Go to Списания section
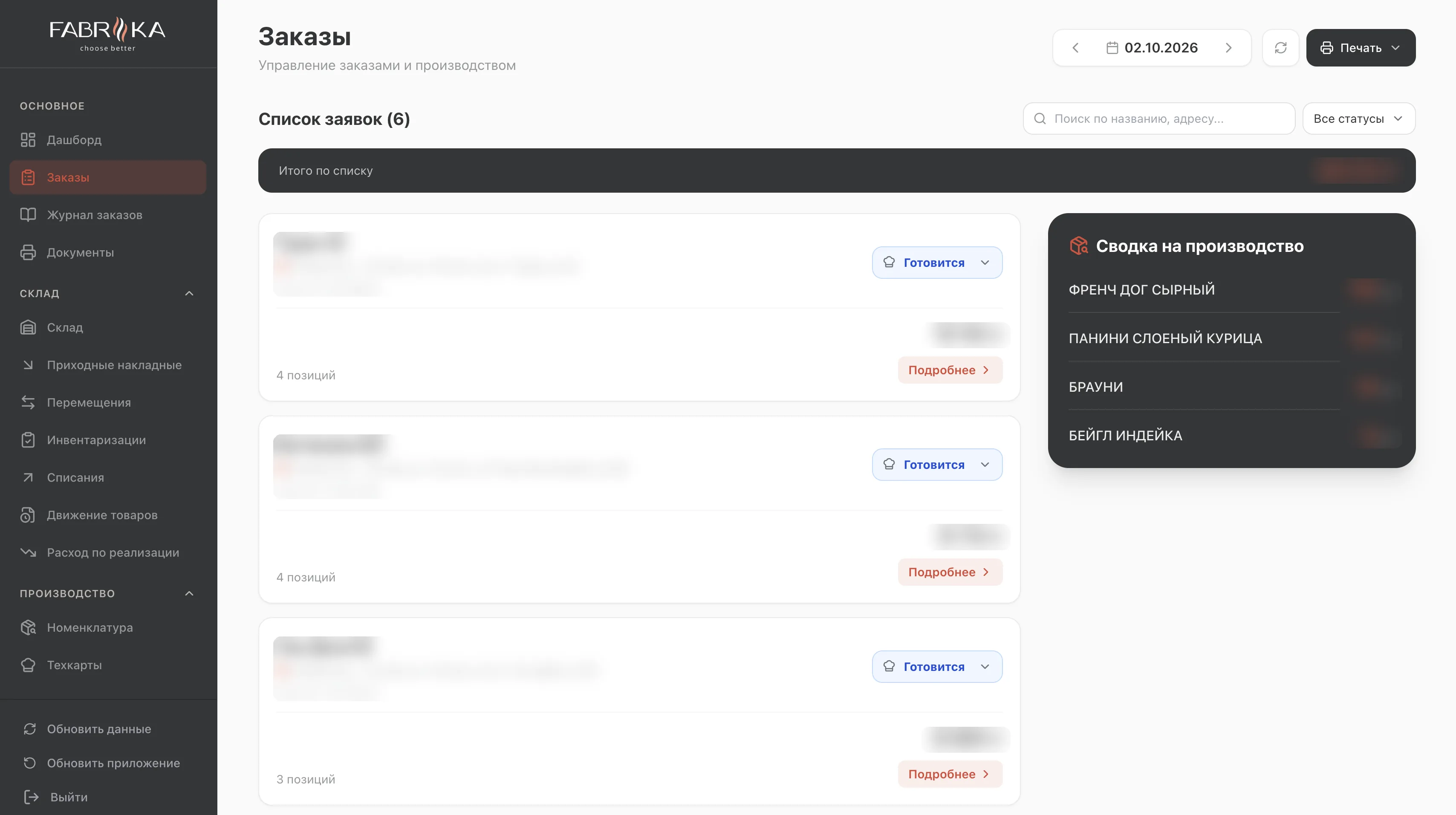The width and height of the screenshot is (1456, 815). tap(107, 477)
